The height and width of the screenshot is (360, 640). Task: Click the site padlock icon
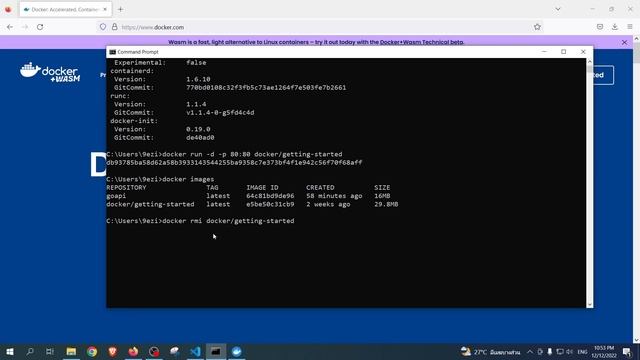click(115, 27)
